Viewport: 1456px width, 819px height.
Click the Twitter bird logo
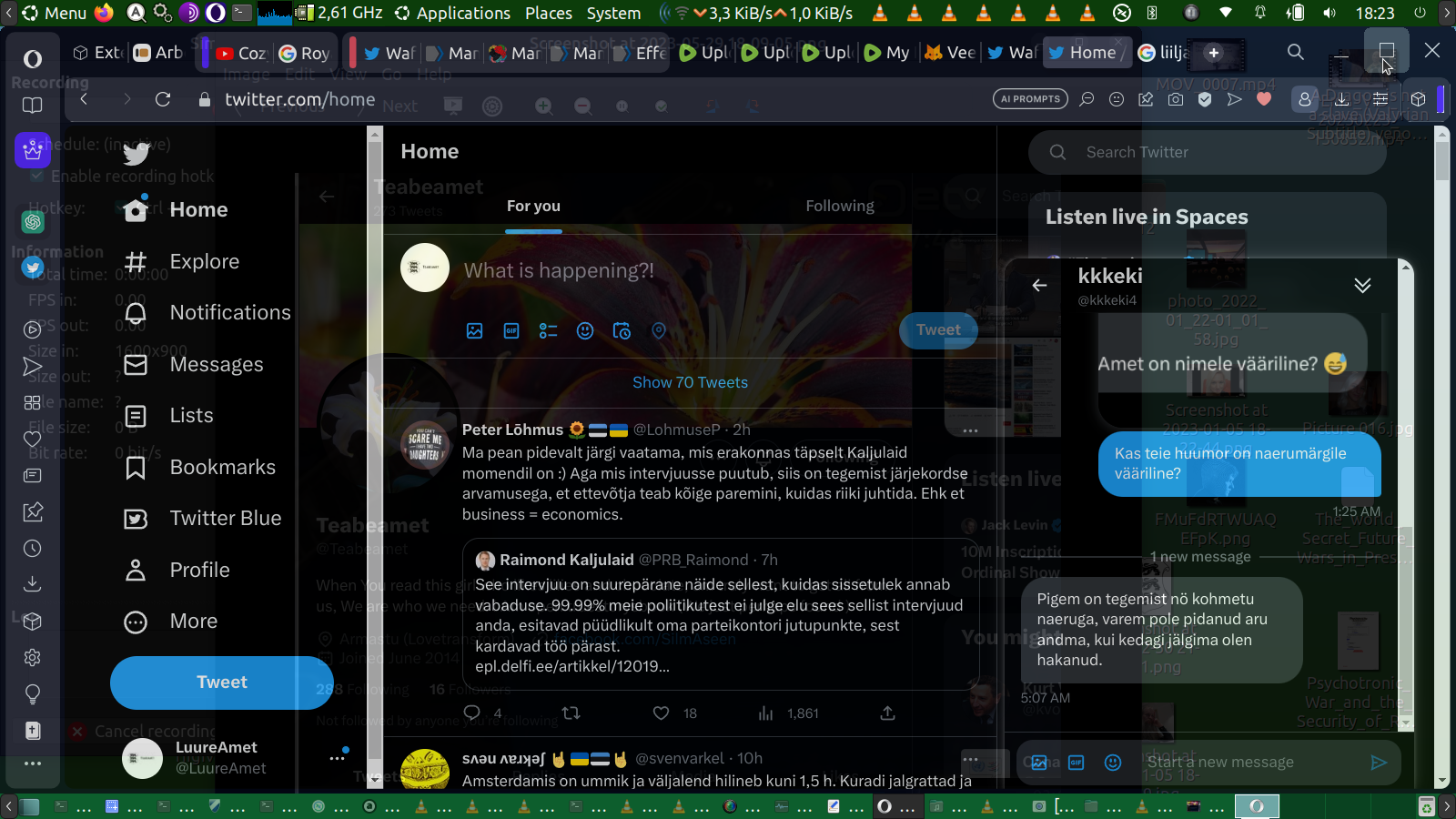coord(136,155)
